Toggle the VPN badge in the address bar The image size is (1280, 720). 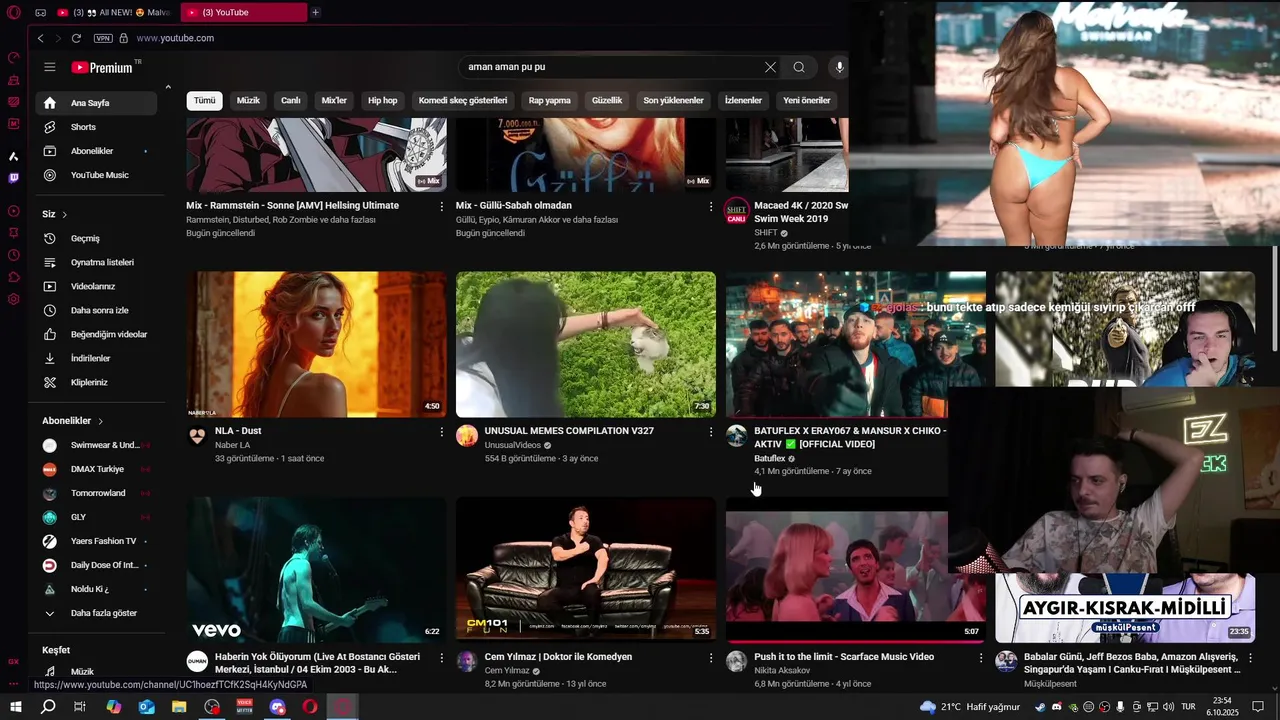pyautogui.click(x=103, y=38)
